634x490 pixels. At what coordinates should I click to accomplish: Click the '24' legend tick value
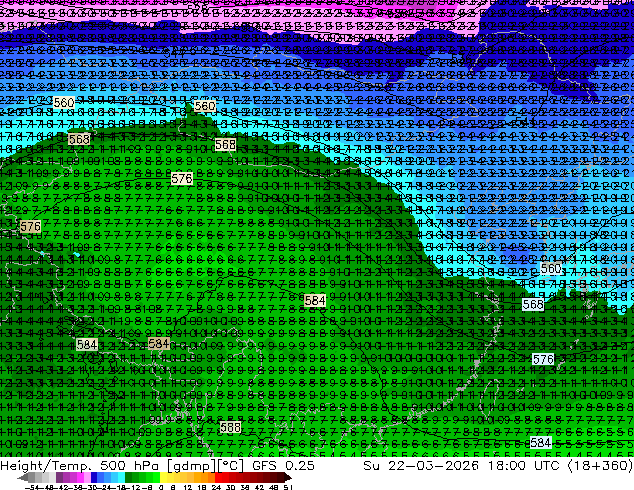[x=217, y=487]
